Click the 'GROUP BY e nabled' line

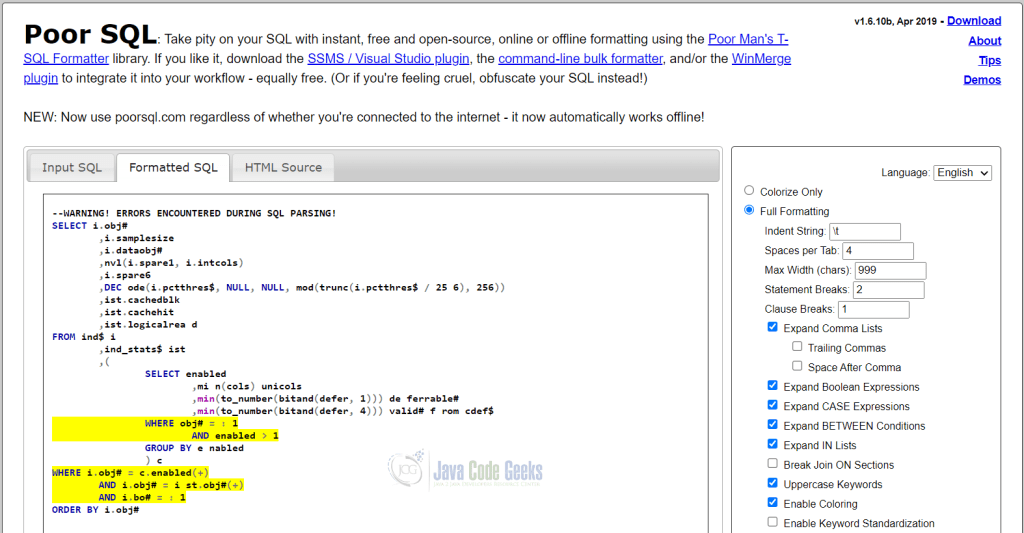click(x=194, y=448)
